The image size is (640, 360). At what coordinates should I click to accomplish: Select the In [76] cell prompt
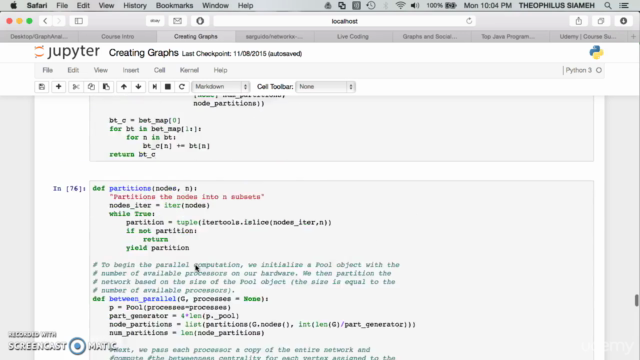69,189
